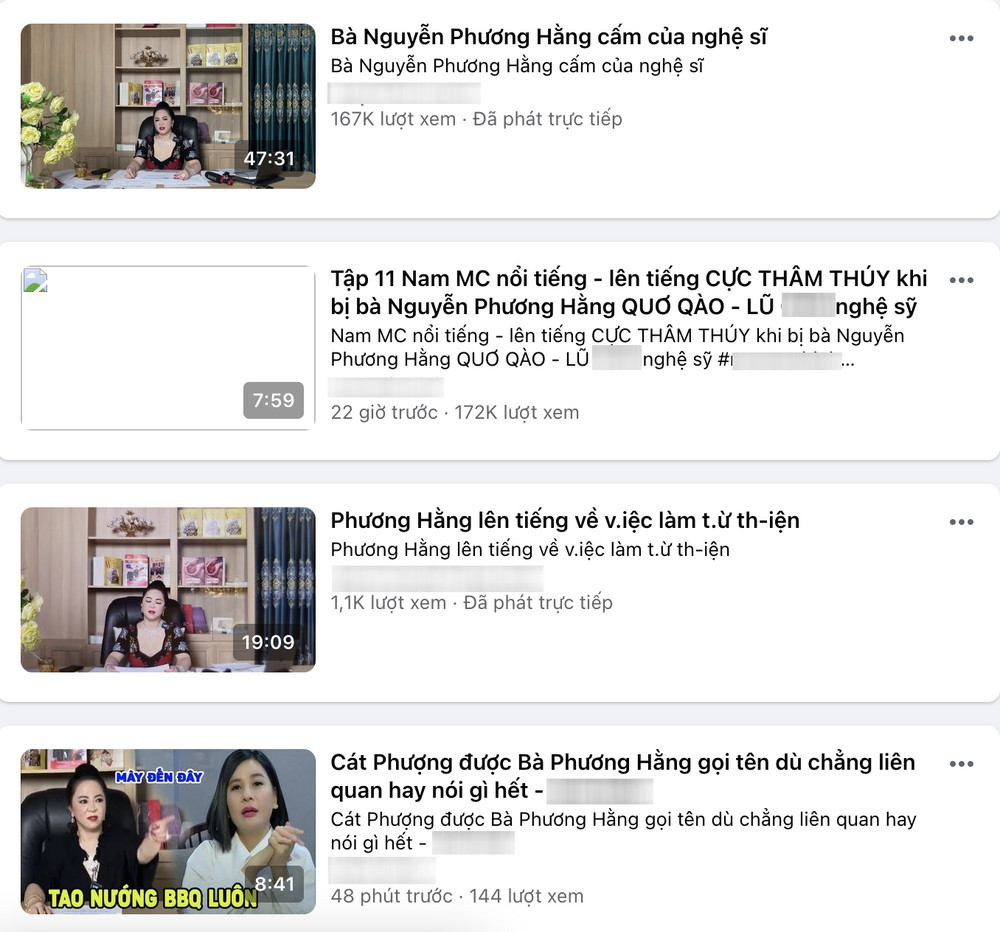Image resolution: width=1000 pixels, height=932 pixels.
Task: Click the '167K lượt xem · Đã phát trực tiếp' text
Action: coord(476,119)
